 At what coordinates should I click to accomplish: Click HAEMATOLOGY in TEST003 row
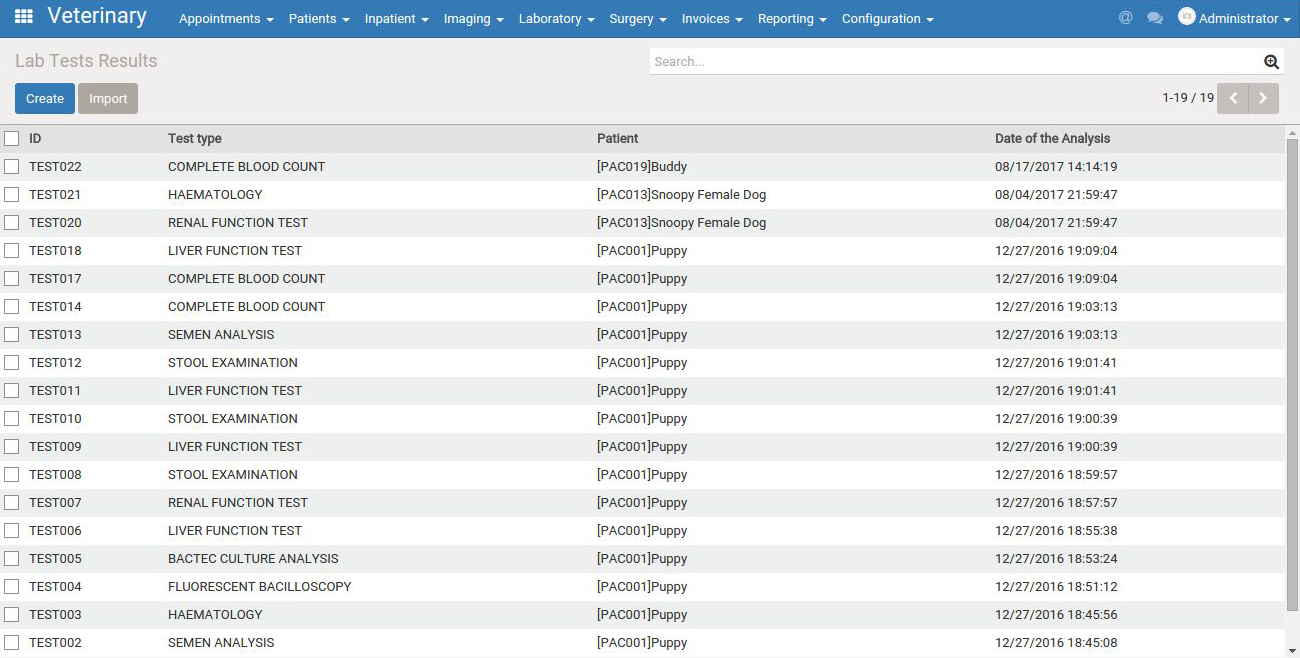pos(215,615)
